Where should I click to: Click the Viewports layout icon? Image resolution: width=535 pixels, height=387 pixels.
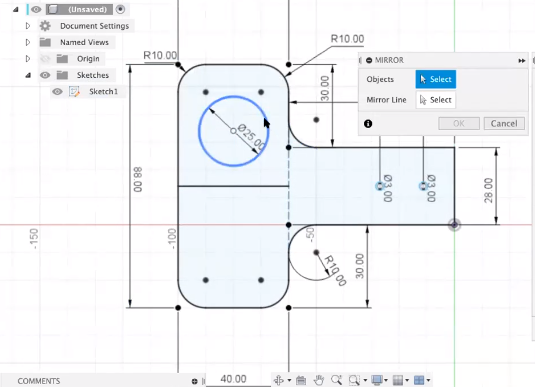coord(419,380)
